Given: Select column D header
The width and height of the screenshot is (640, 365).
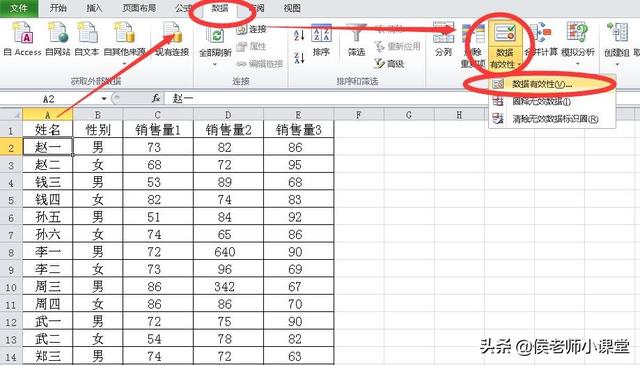Looking at the screenshot, I should point(228,115).
